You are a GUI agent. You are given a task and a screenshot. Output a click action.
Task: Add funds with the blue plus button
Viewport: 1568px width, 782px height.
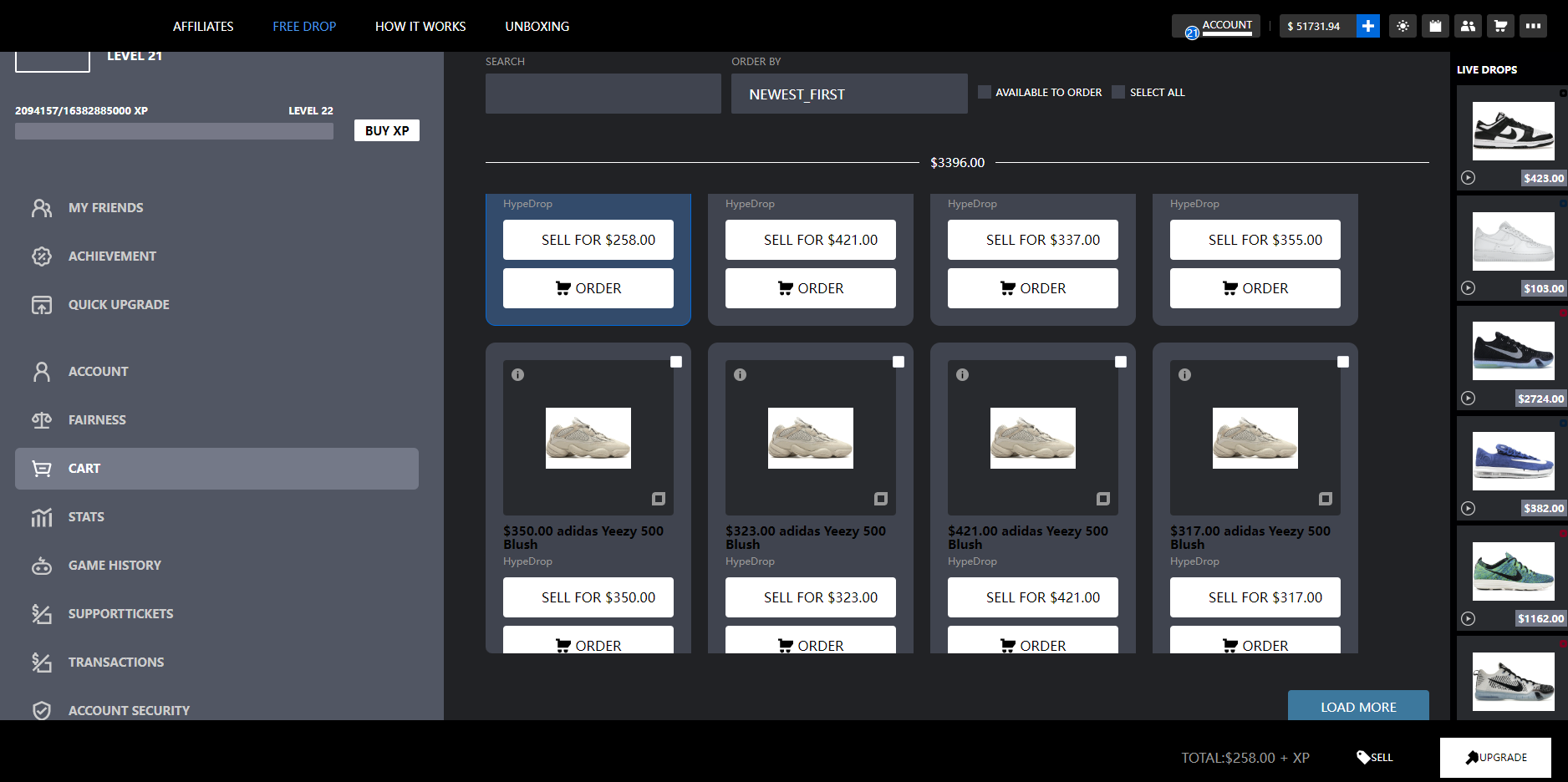pyautogui.click(x=1368, y=26)
